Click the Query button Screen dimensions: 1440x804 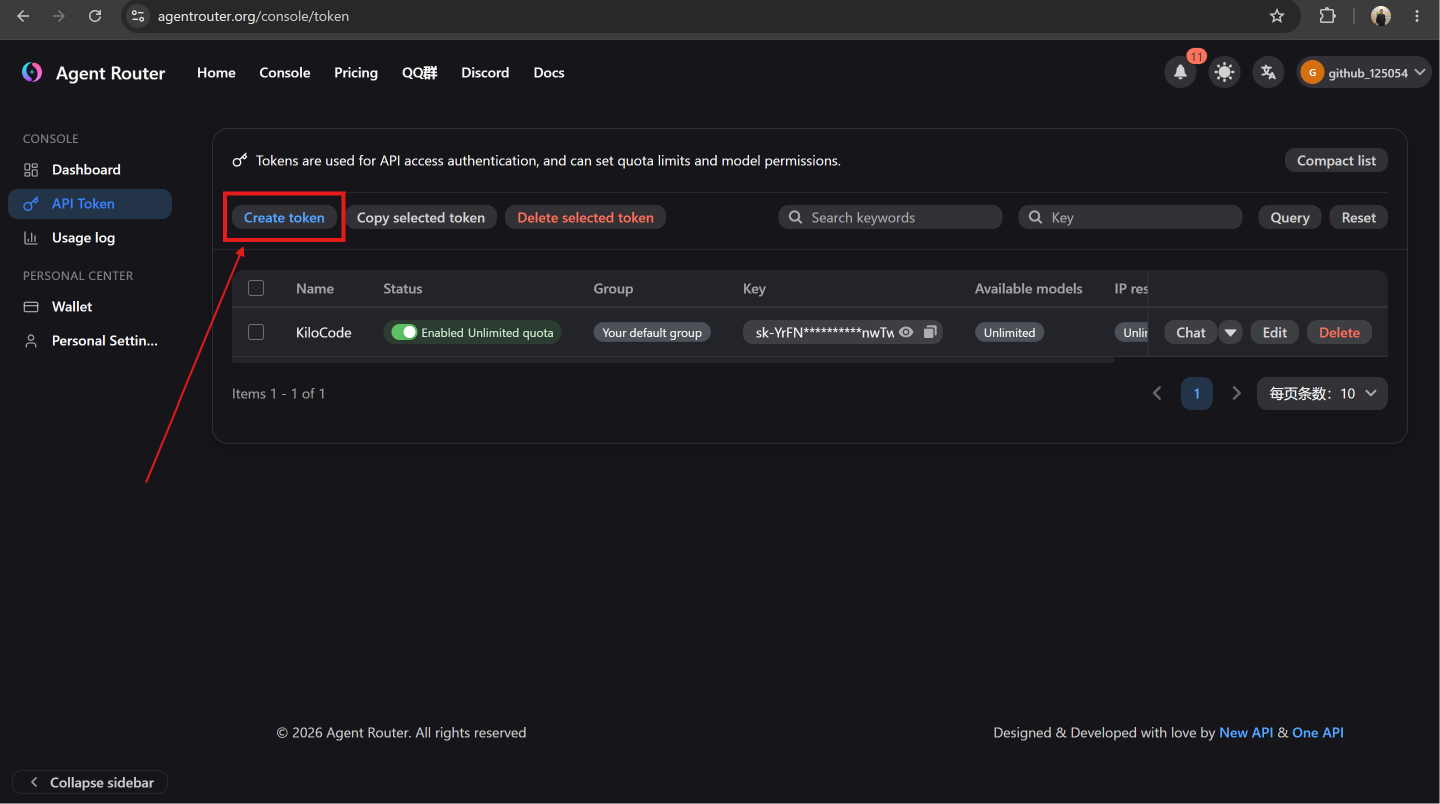[1290, 217]
